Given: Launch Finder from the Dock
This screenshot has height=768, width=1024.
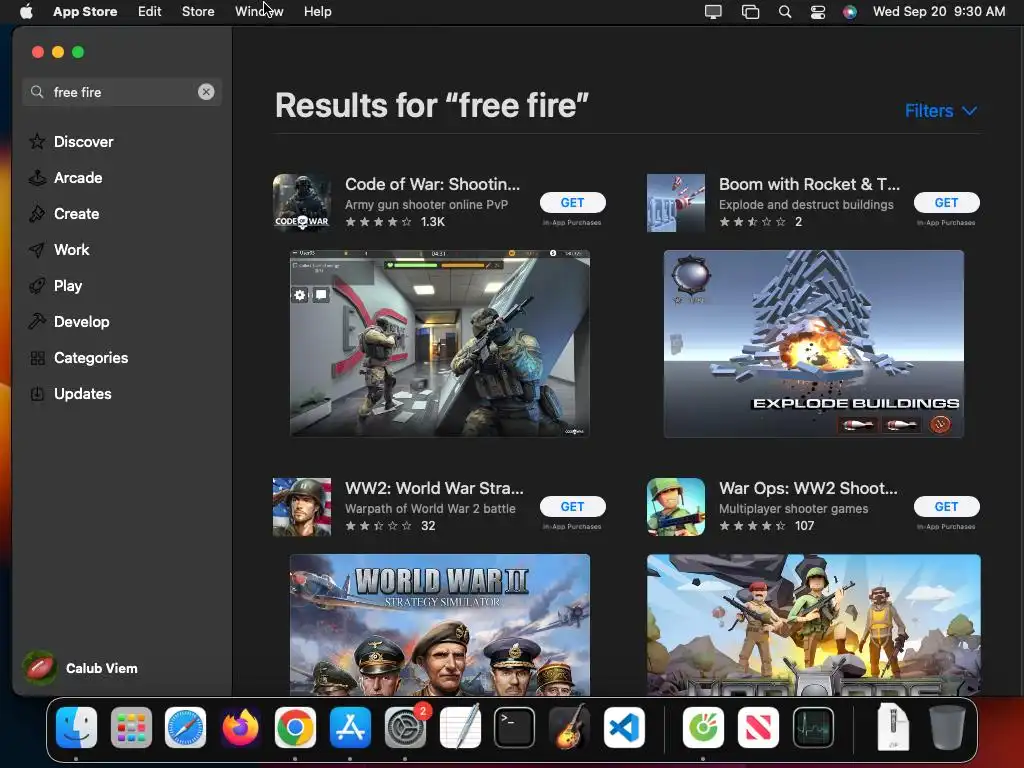Looking at the screenshot, I should click(76, 728).
